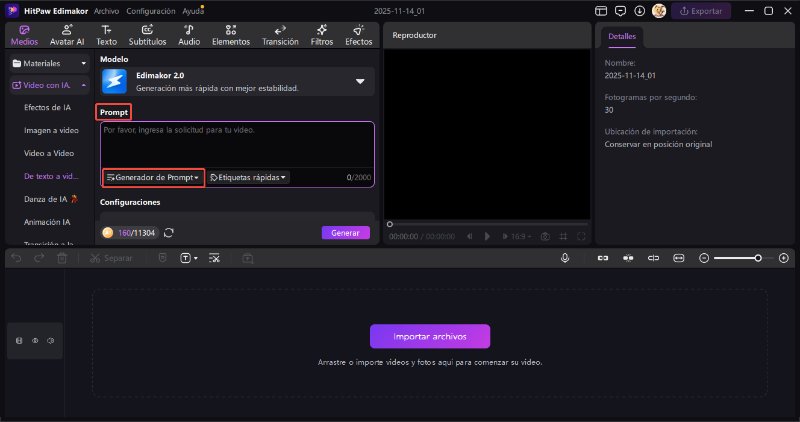This screenshot has height=422, width=800.
Task: Open the Etiquetas rápidas dropdown
Action: point(248,177)
